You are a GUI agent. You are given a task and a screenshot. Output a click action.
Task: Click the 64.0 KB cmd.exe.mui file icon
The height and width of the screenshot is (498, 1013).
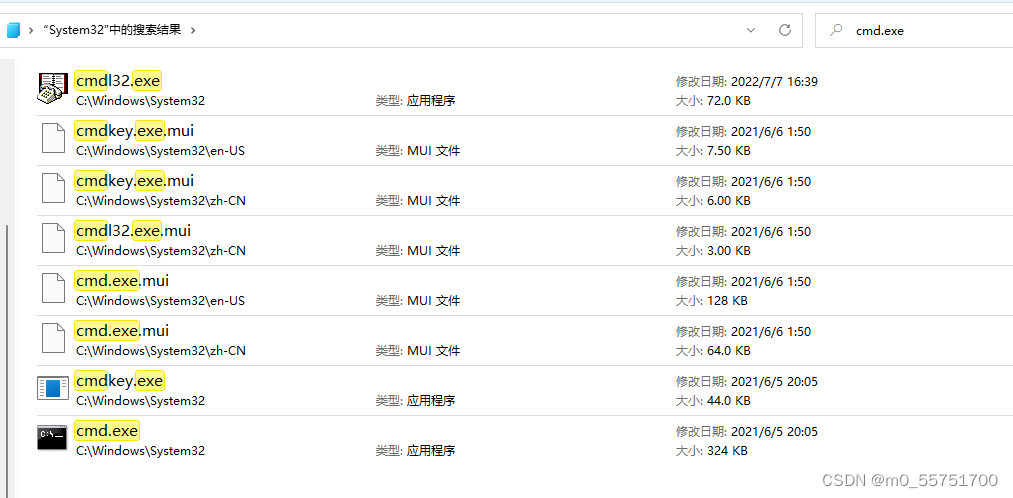(x=53, y=337)
